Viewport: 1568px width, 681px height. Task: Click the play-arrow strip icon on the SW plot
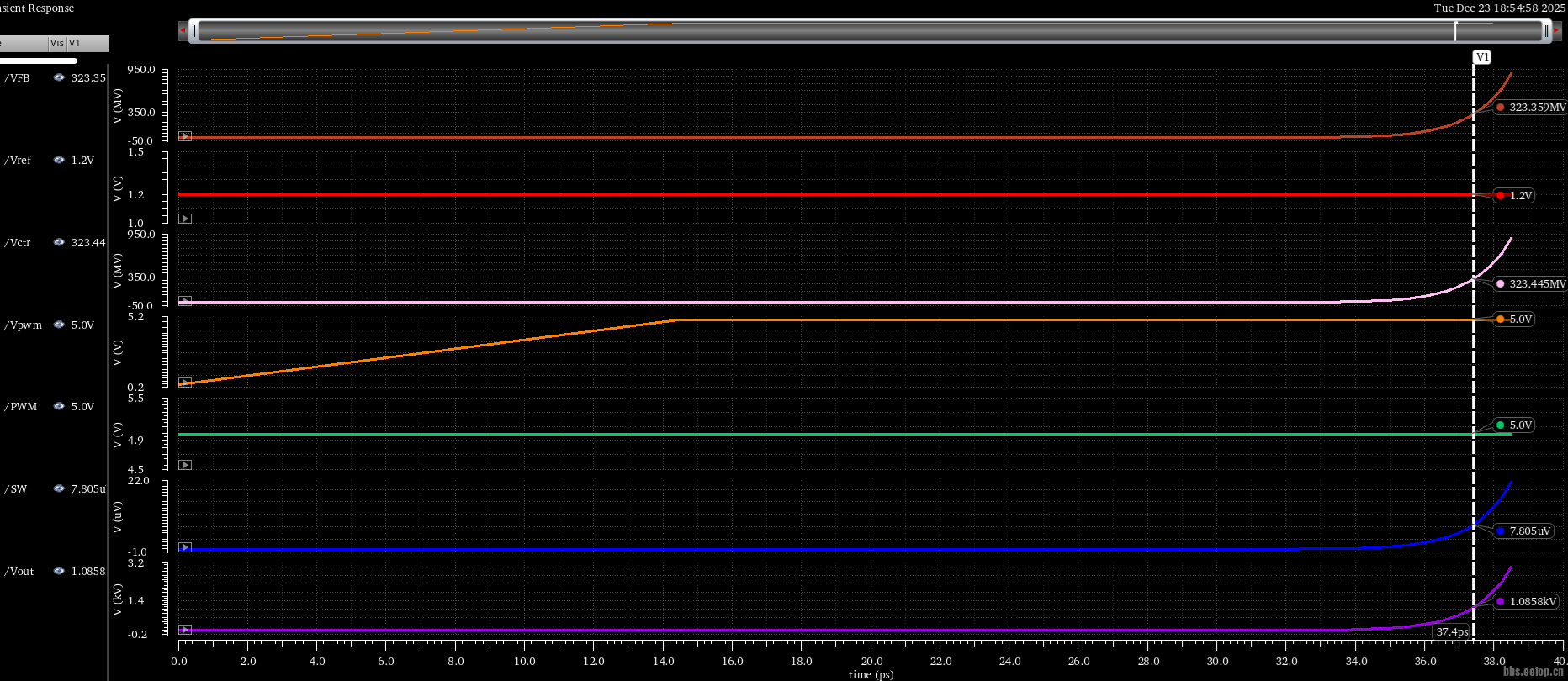pos(185,547)
